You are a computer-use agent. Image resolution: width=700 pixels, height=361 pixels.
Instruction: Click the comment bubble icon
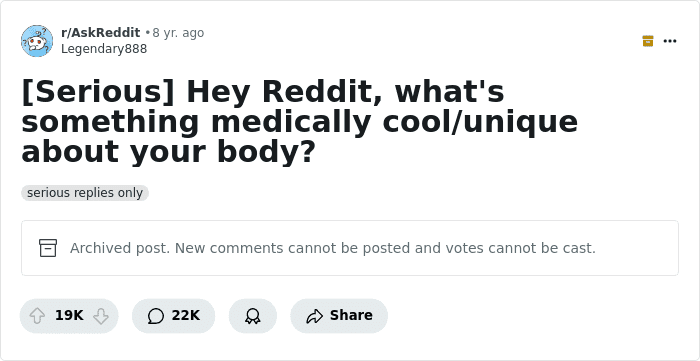[x=156, y=316]
